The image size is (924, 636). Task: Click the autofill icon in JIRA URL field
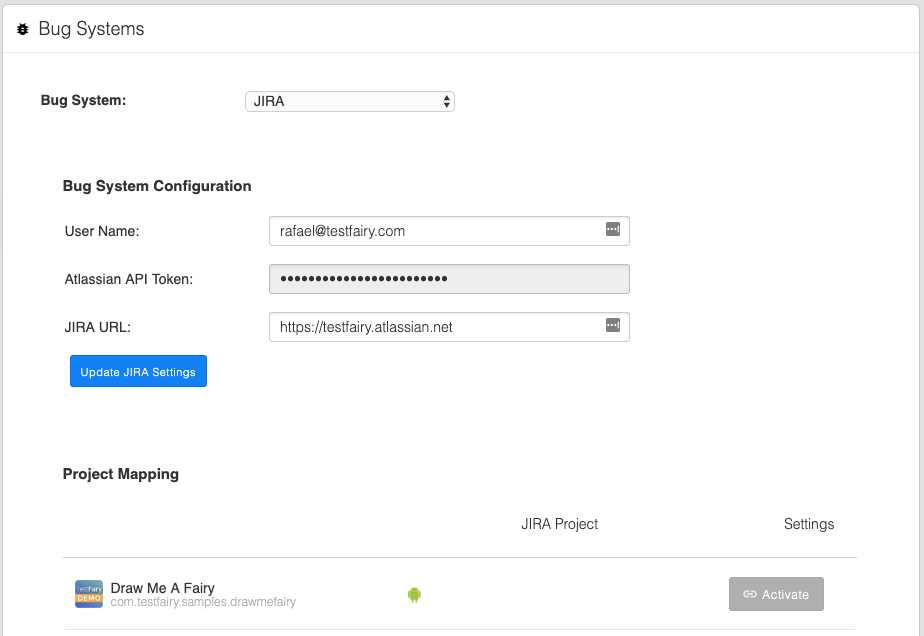tap(613, 326)
